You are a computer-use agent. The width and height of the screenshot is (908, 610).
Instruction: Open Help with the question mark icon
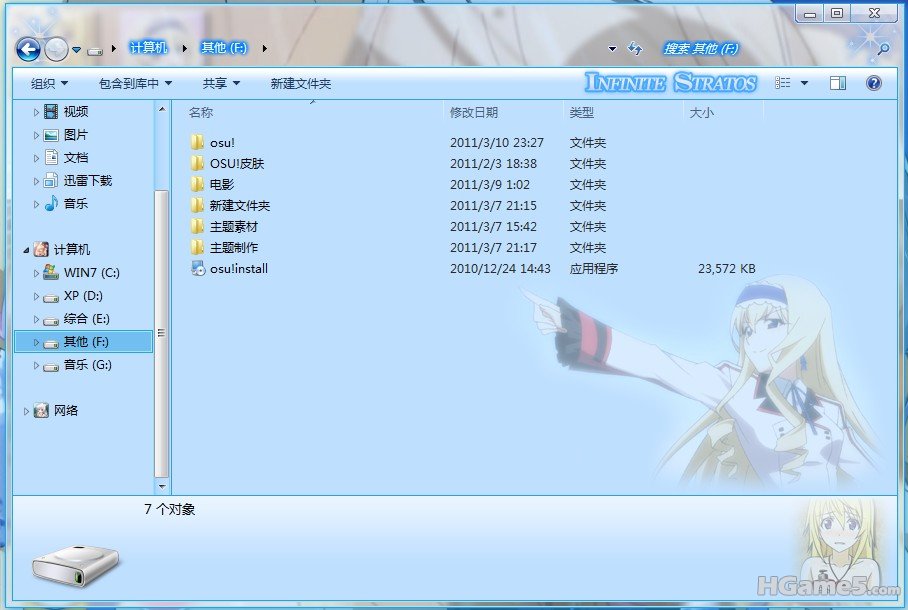click(x=874, y=83)
